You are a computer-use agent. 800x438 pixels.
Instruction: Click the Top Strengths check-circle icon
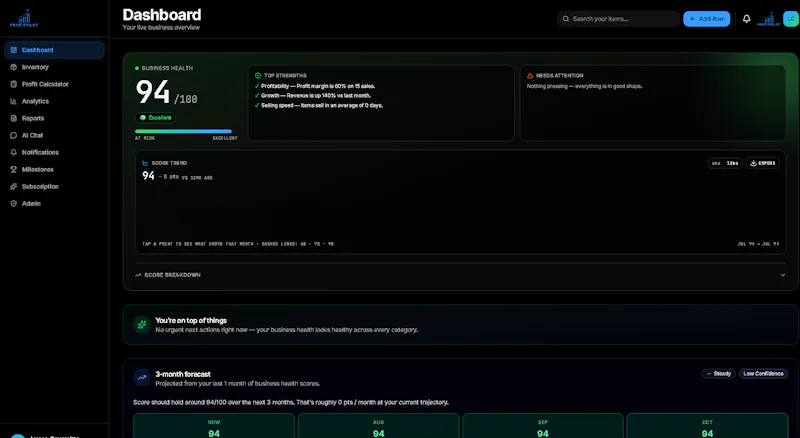tap(258, 76)
